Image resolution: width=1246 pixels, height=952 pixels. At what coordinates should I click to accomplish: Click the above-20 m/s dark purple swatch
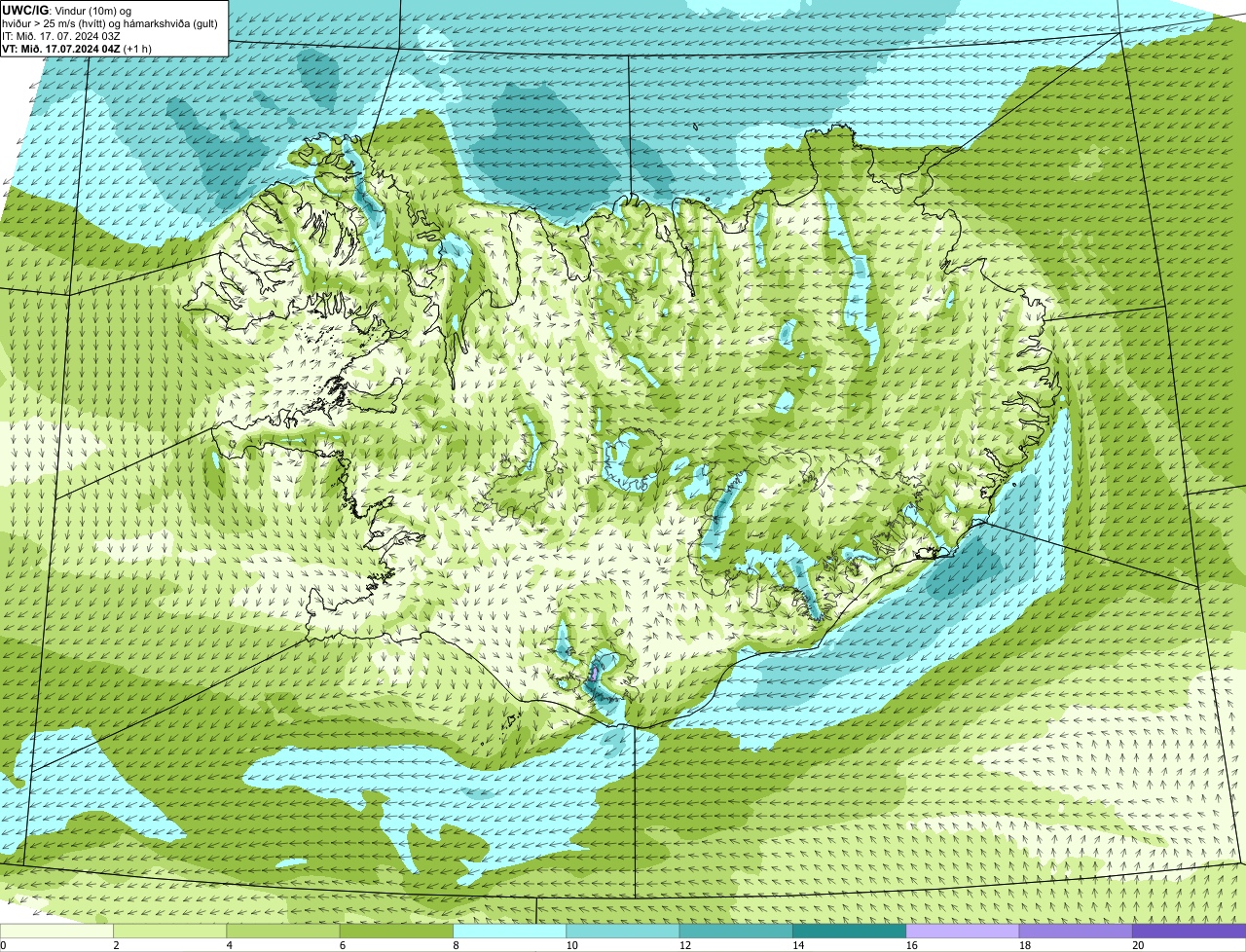[x=1190, y=931]
